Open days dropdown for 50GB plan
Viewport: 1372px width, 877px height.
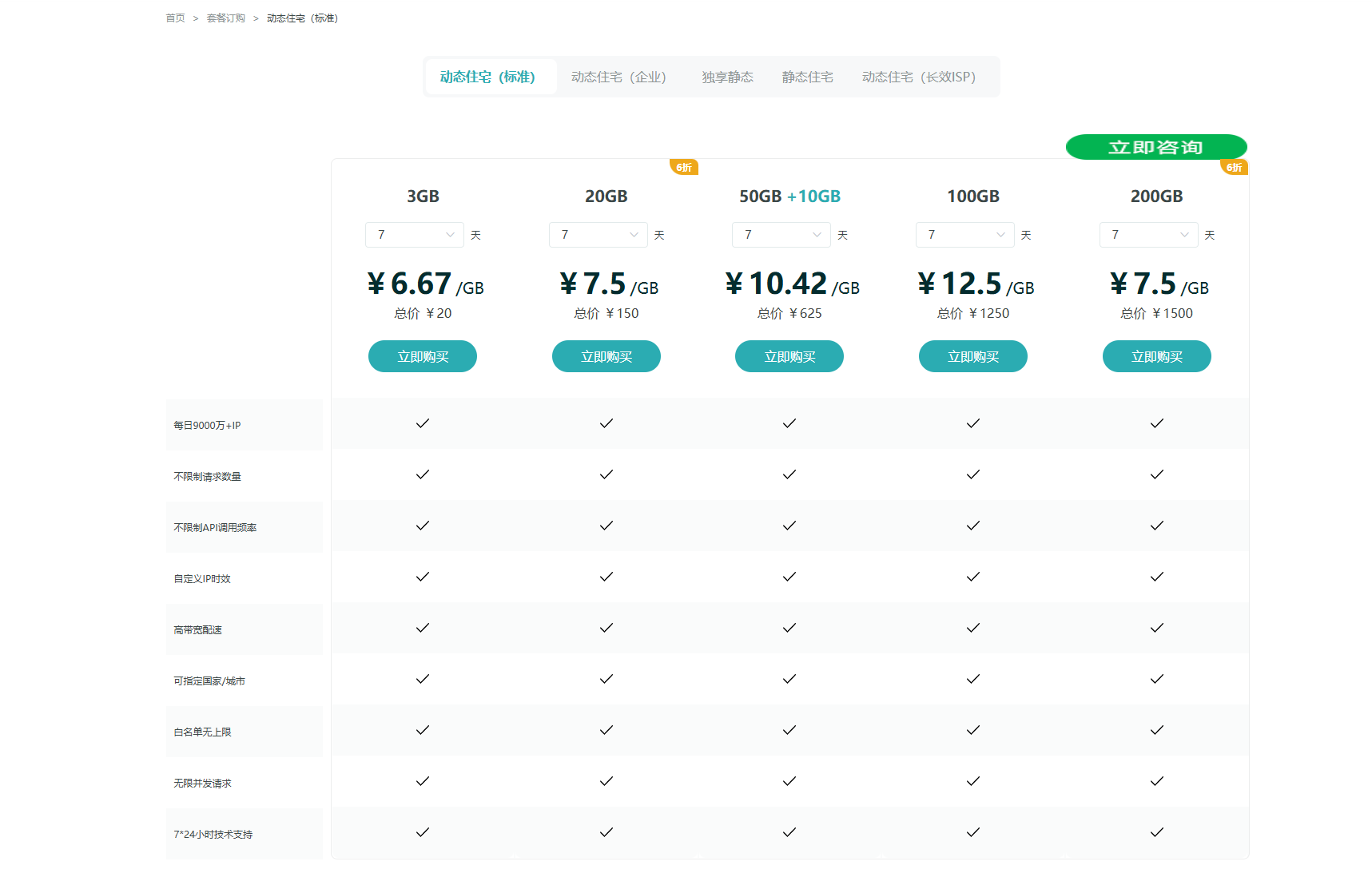(781, 235)
